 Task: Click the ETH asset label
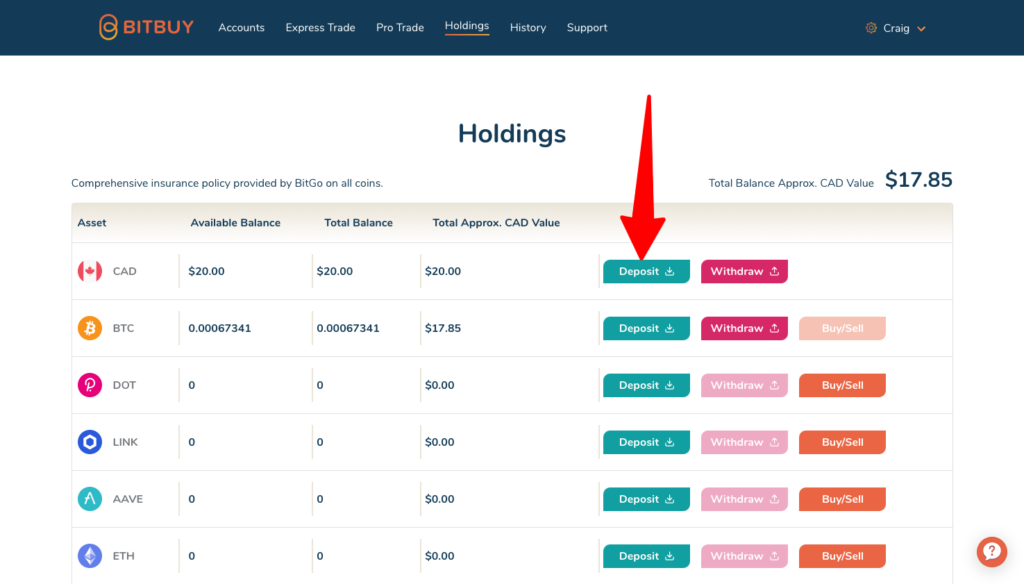point(123,556)
